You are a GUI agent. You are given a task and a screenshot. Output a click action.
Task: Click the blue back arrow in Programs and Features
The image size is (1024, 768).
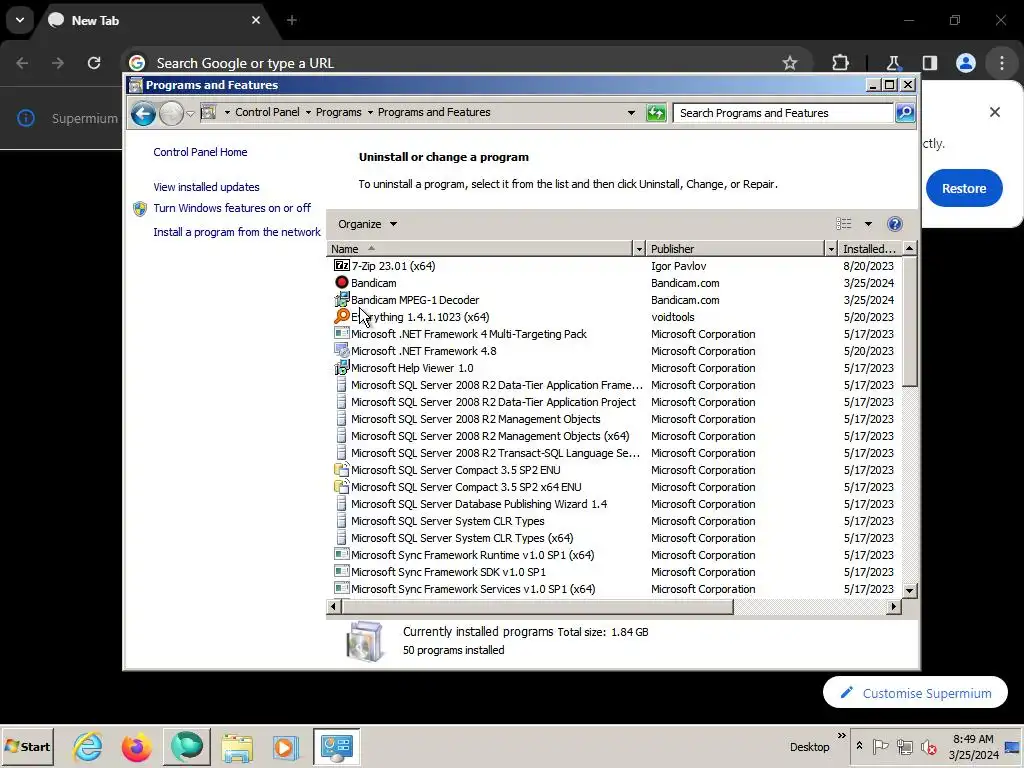pos(143,114)
